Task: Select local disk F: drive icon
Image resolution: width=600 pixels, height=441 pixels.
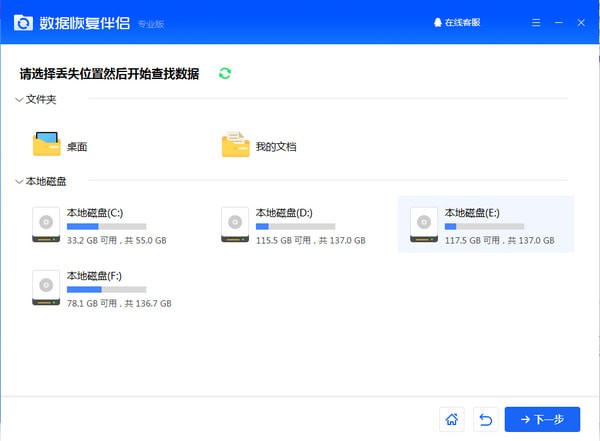Action: point(46,285)
